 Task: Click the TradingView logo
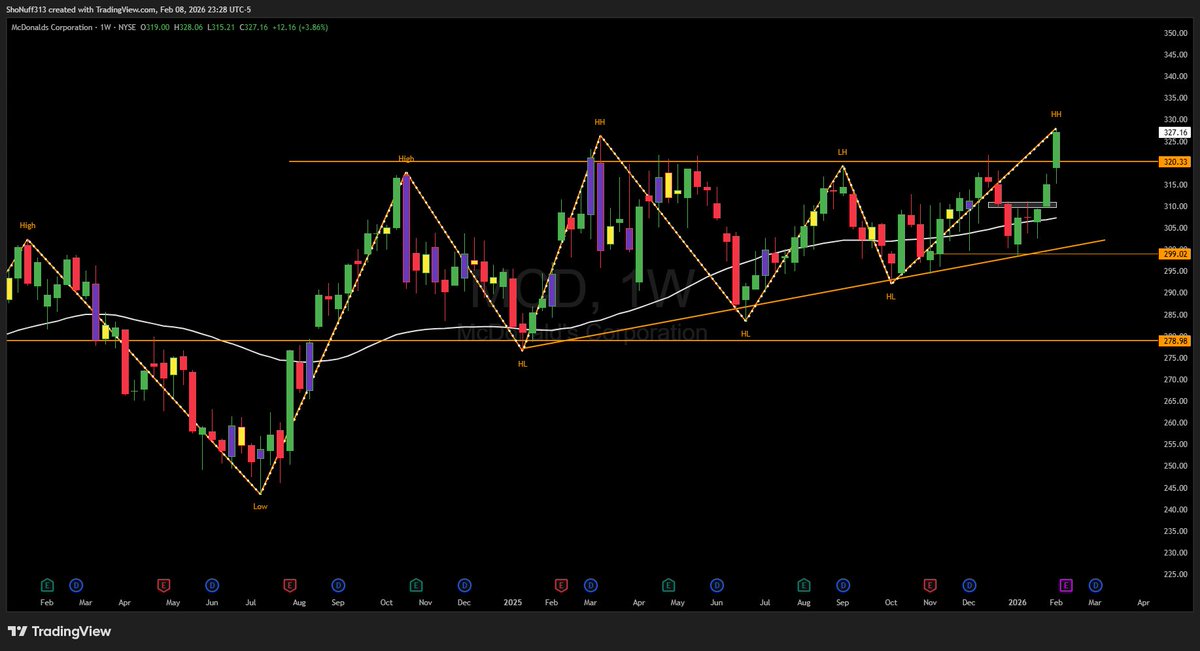pos(59,631)
